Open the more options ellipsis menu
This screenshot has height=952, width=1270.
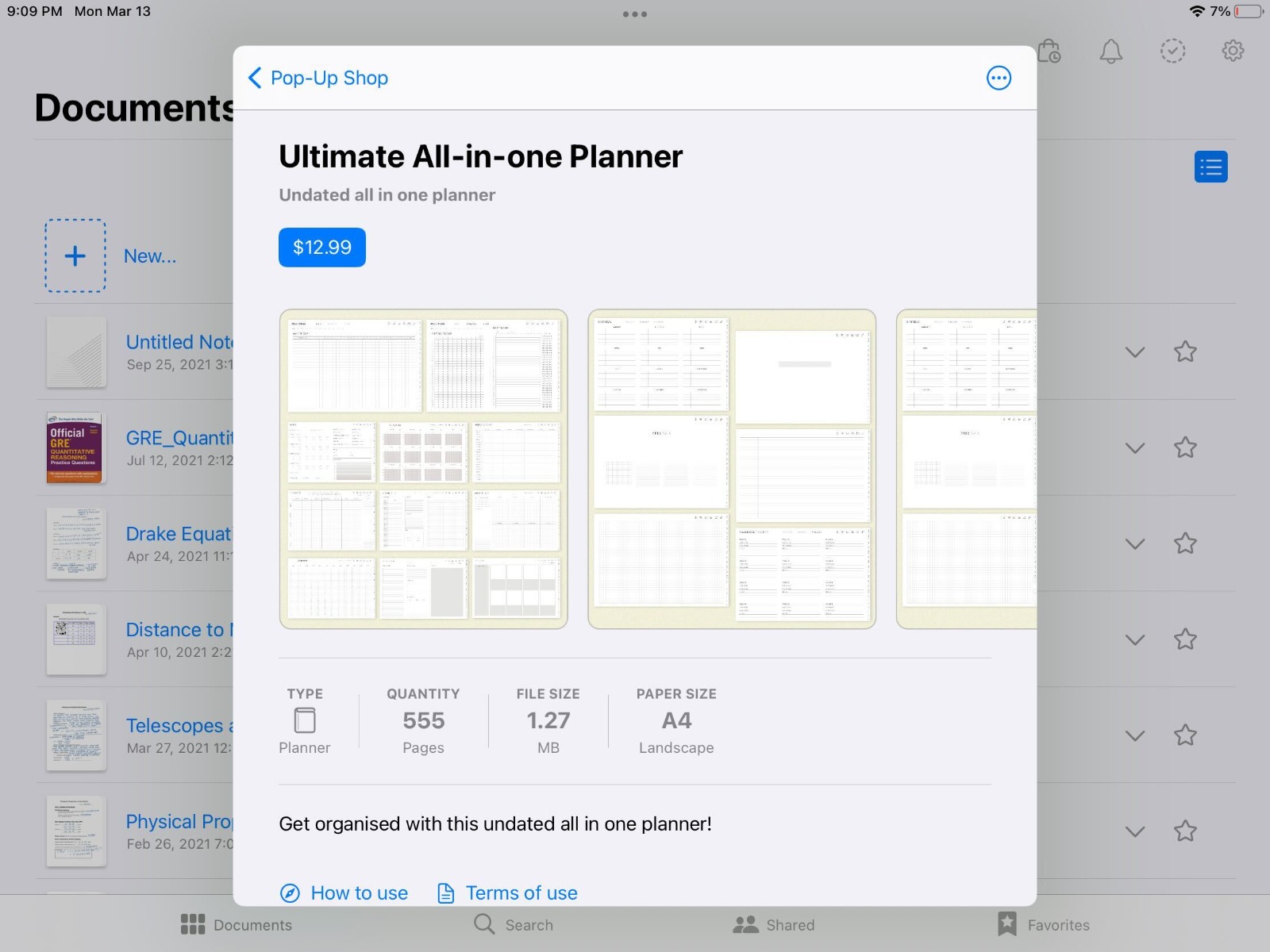999,78
